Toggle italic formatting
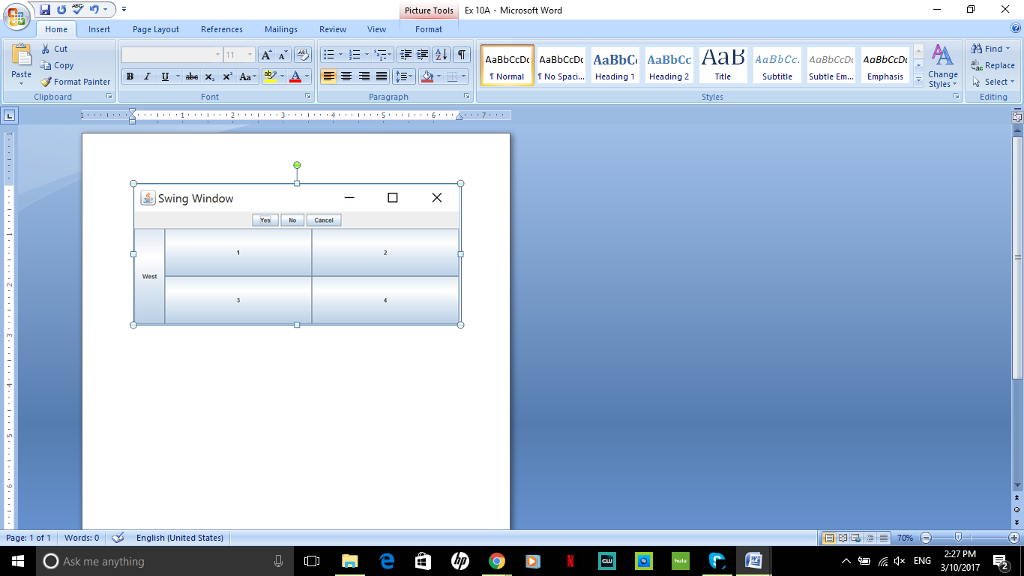Screen dimensions: 1024x576 point(147,76)
